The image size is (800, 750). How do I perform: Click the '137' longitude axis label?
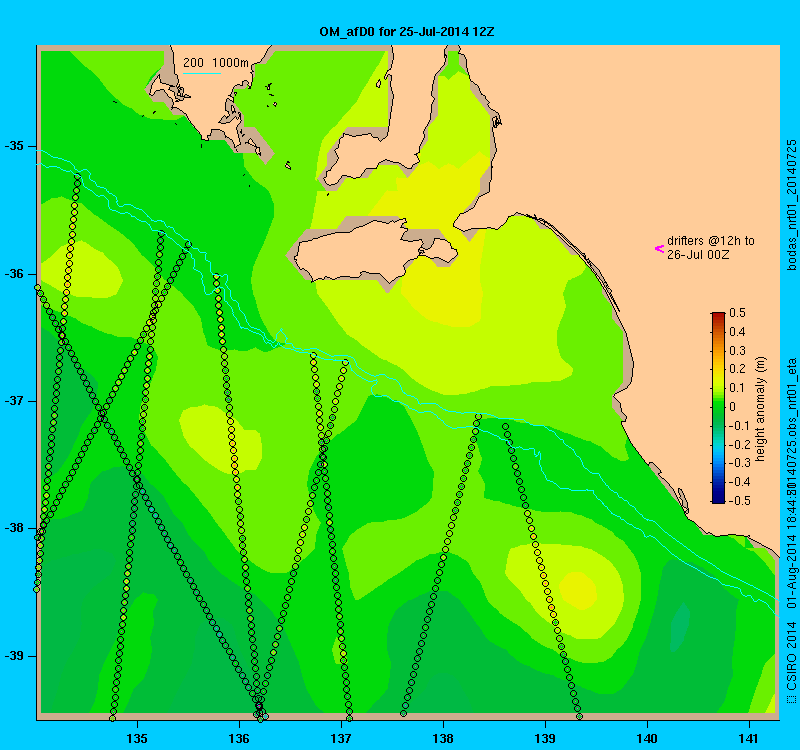coord(341,739)
